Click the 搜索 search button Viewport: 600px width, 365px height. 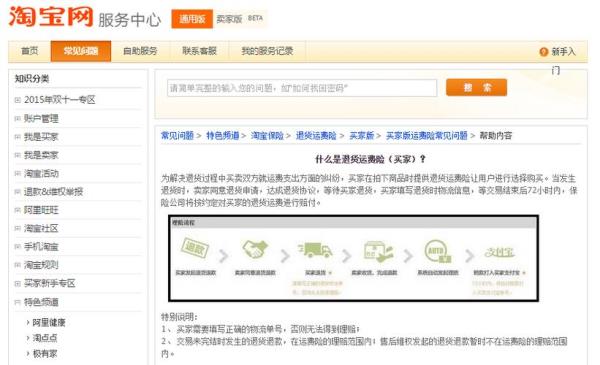click(476, 88)
